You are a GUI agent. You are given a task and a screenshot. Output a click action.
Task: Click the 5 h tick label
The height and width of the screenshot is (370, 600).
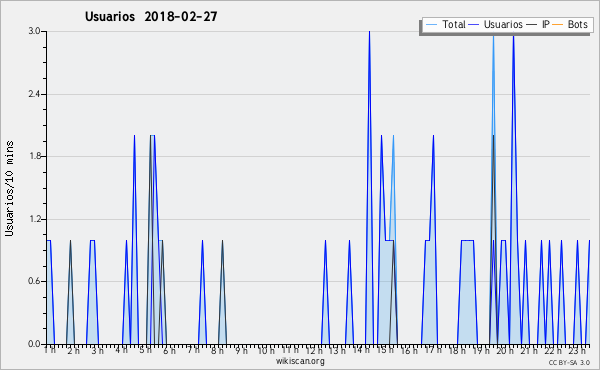point(146,350)
